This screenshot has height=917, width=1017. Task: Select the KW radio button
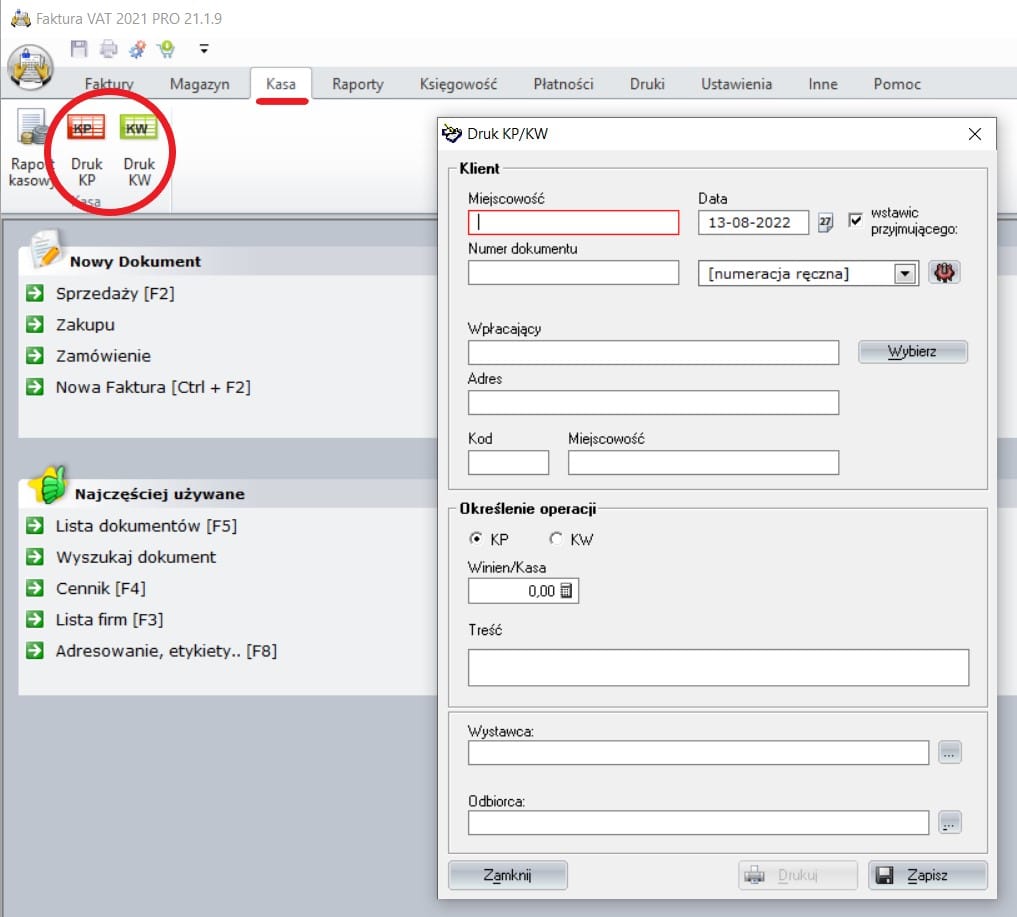[556, 539]
